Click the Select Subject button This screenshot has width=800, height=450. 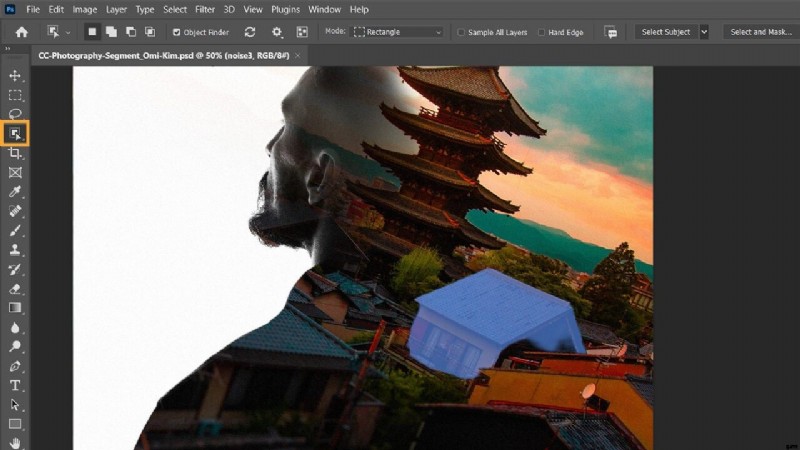click(x=665, y=32)
